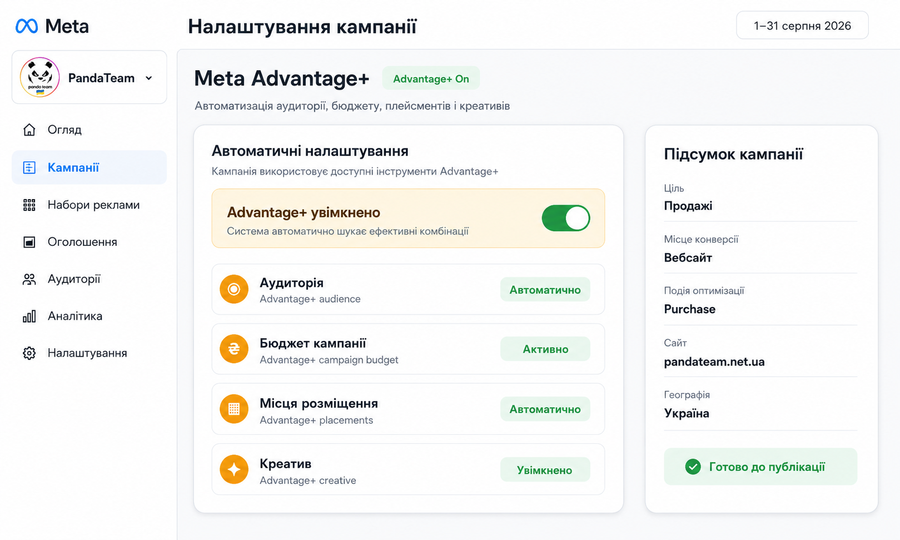The width and height of the screenshot is (900, 540).
Task: Click the green checkmark icon in Готово до публікації
Action: coord(693,467)
